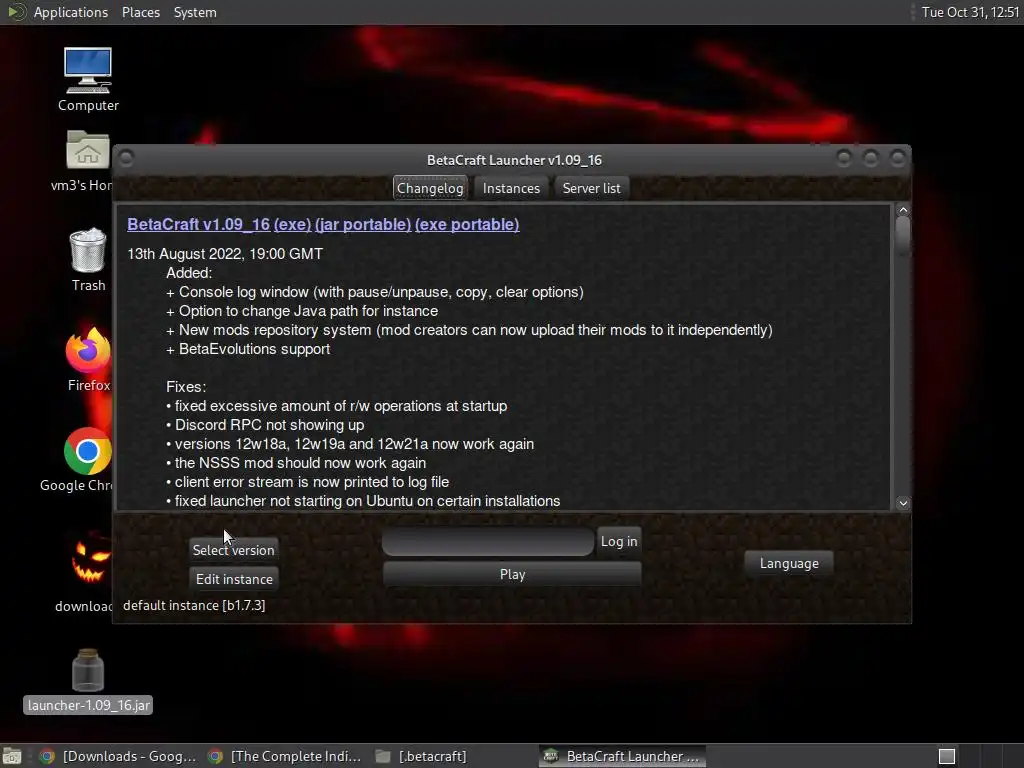Image resolution: width=1024 pixels, height=768 pixels.
Task: Click the Play button
Action: click(x=512, y=574)
